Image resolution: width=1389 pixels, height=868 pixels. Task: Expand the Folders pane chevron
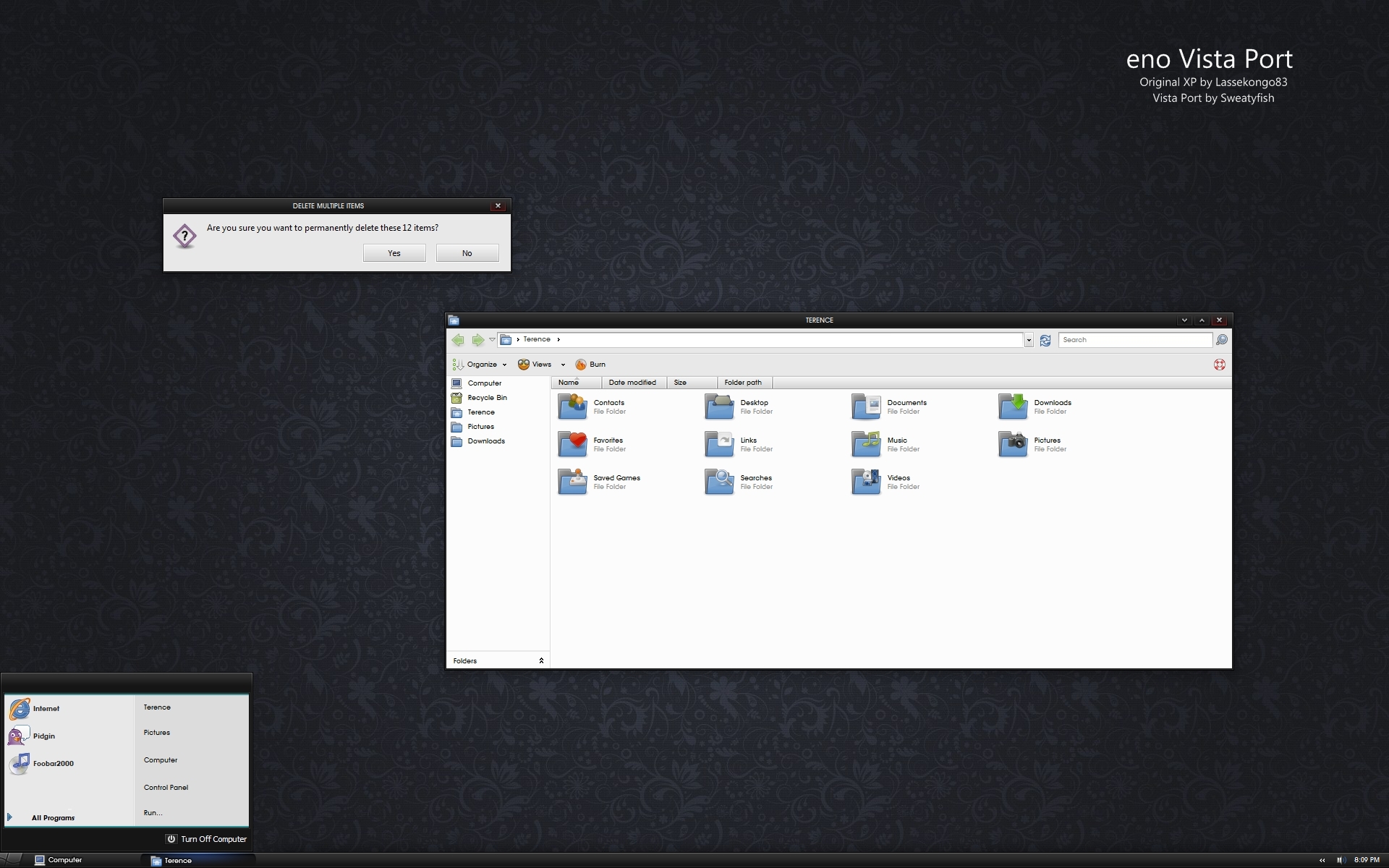541,661
